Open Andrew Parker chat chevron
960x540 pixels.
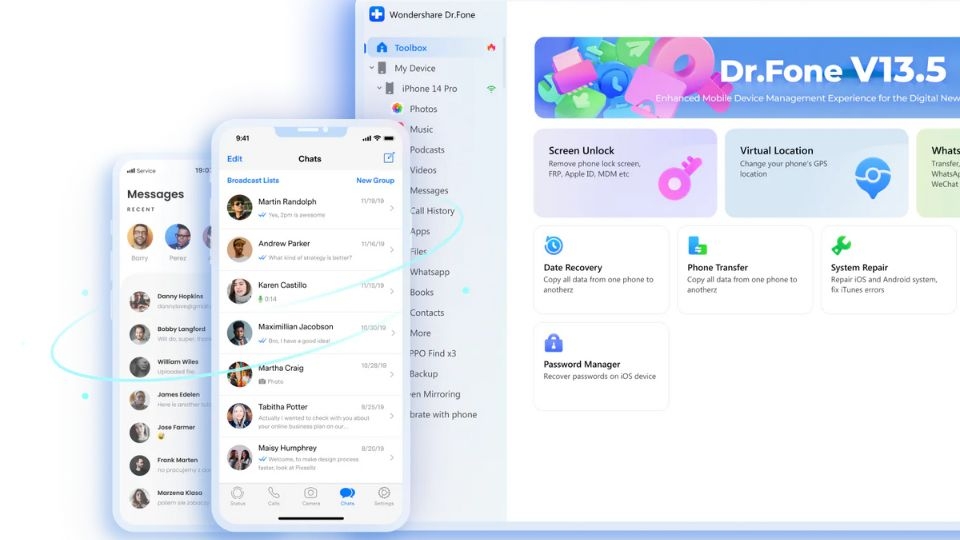point(392,250)
